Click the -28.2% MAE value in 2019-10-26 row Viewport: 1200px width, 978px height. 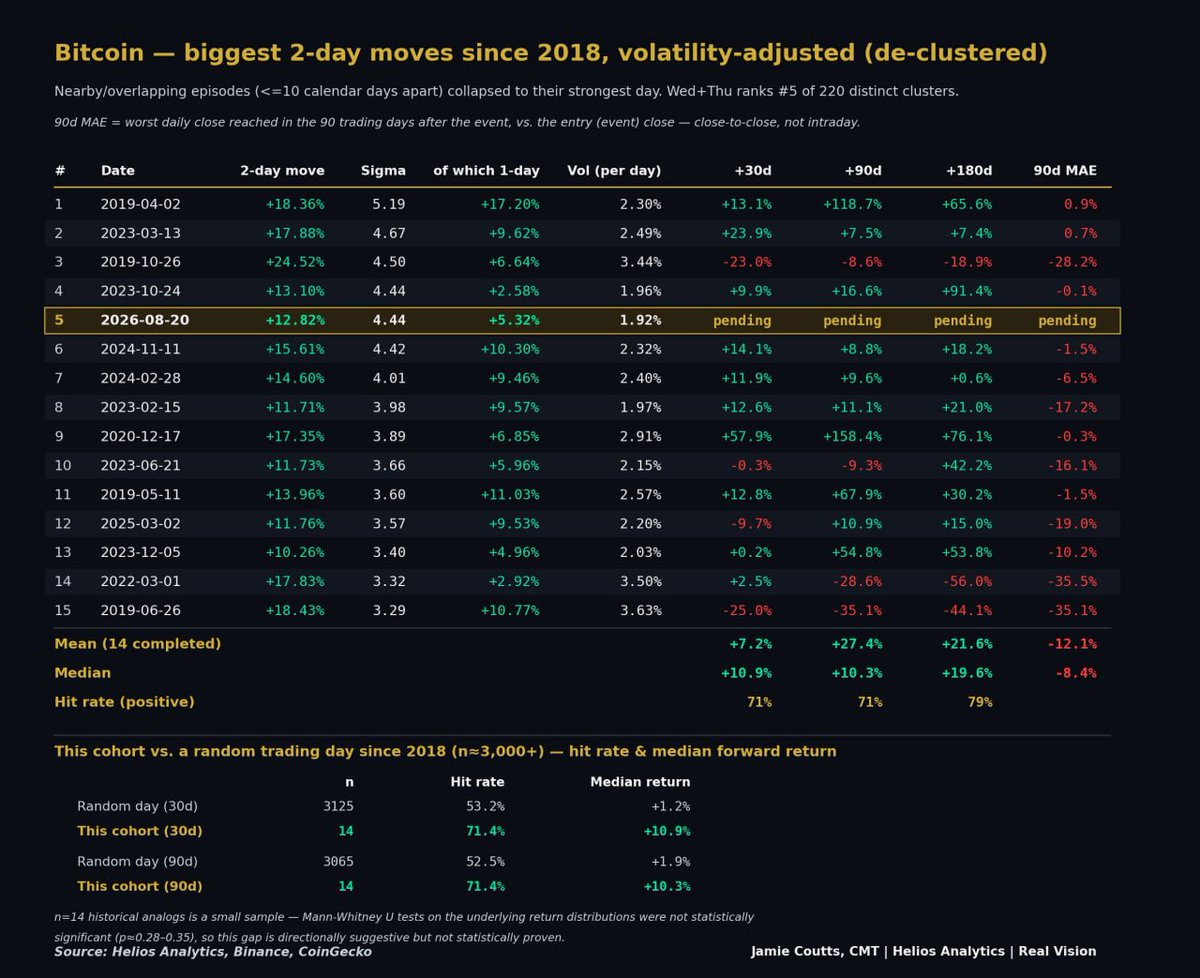(x=1072, y=262)
